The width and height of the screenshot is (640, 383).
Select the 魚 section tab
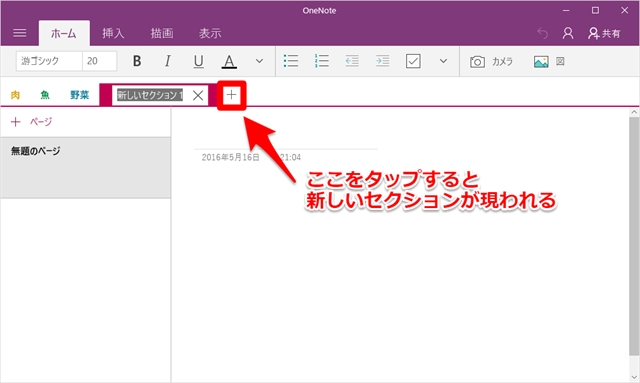[45, 95]
